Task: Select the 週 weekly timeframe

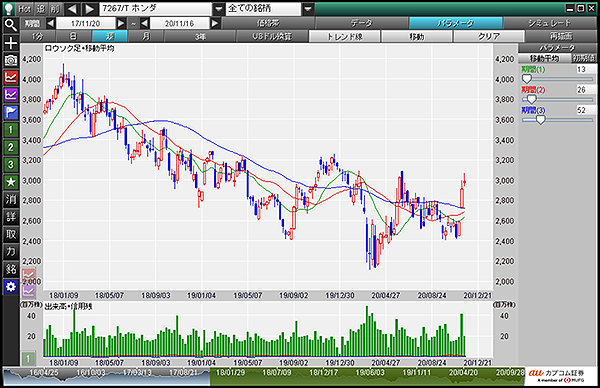Action: [x=110, y=37]
